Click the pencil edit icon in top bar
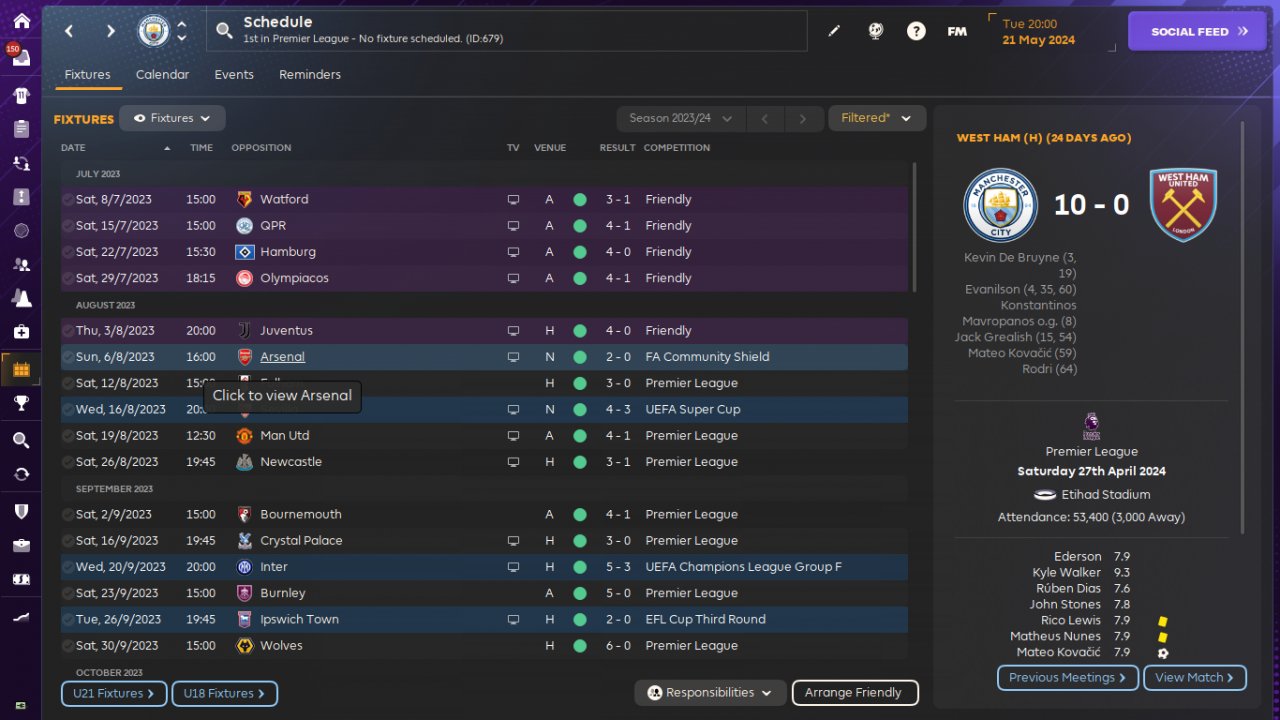Image resolution: width=1280 pixels, height=720 pixels. [834, 31]
